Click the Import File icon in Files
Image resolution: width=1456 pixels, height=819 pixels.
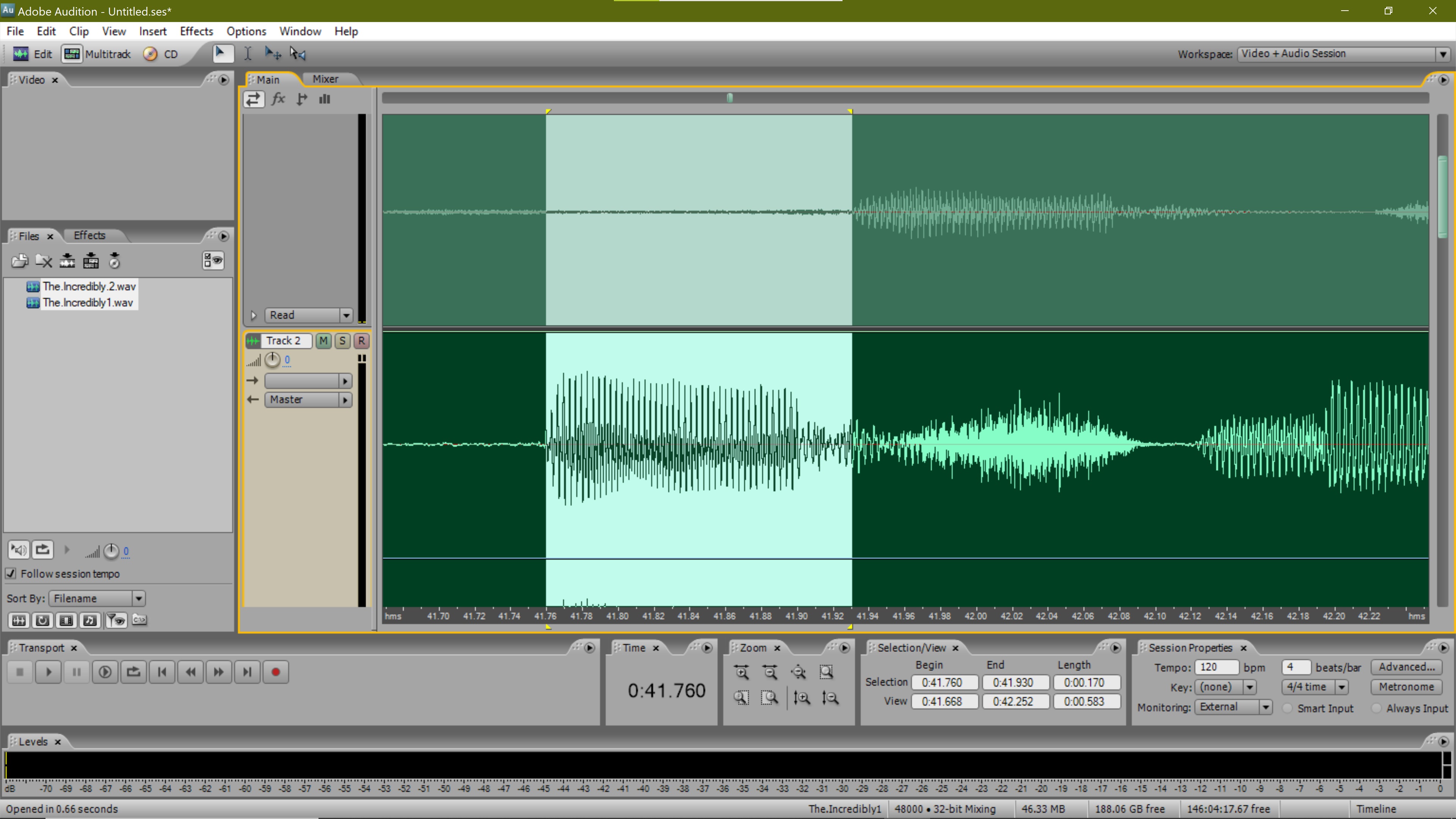[20, 260]
